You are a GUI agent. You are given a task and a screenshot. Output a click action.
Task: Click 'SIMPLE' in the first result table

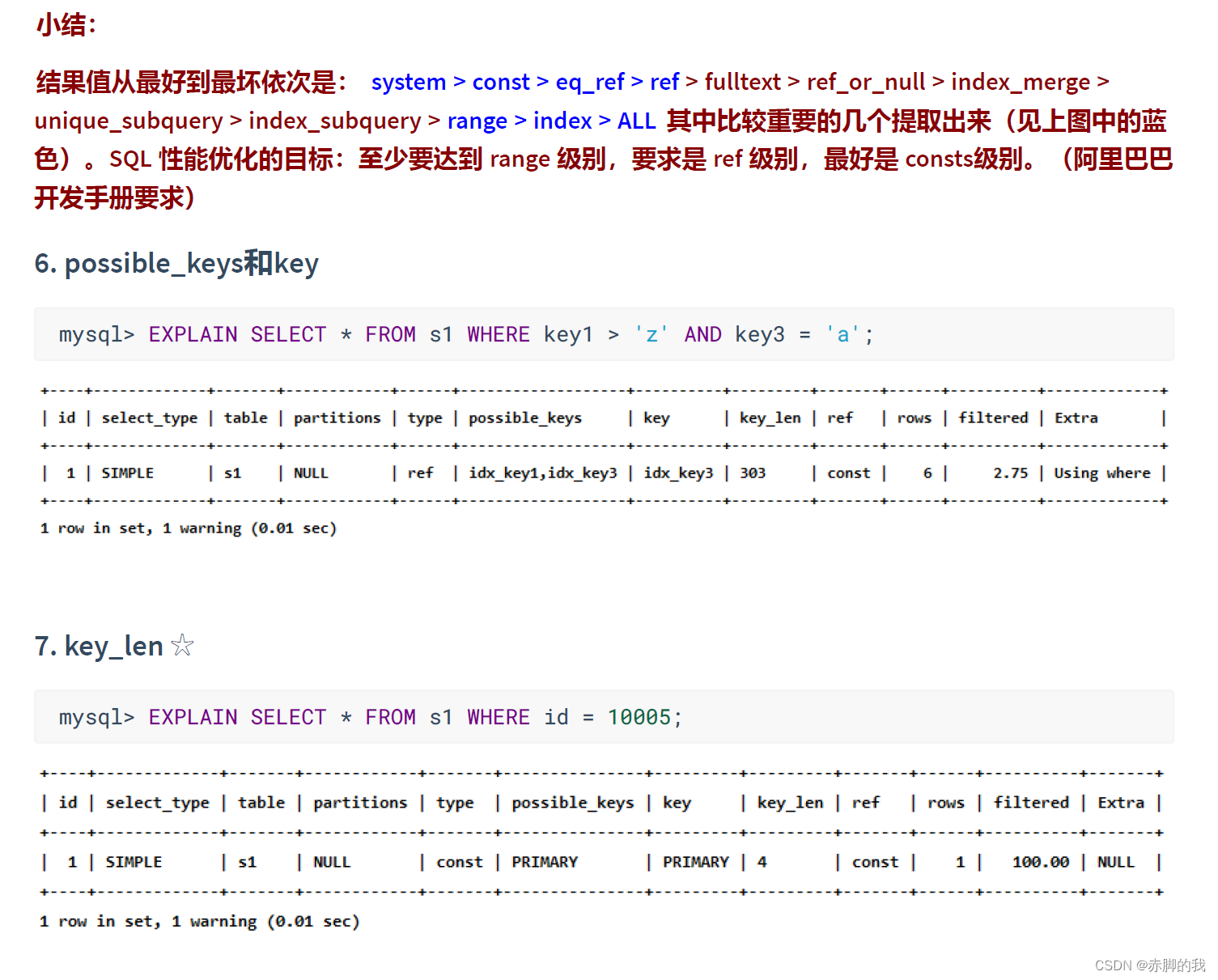128,473
